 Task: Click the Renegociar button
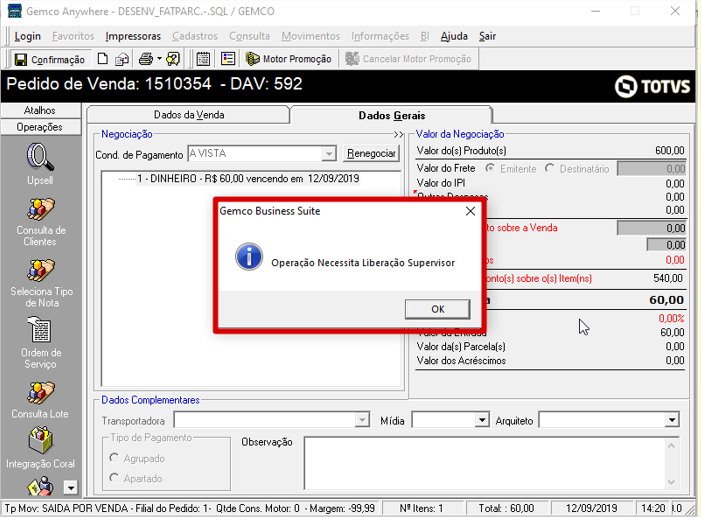[x=371, y=153]
